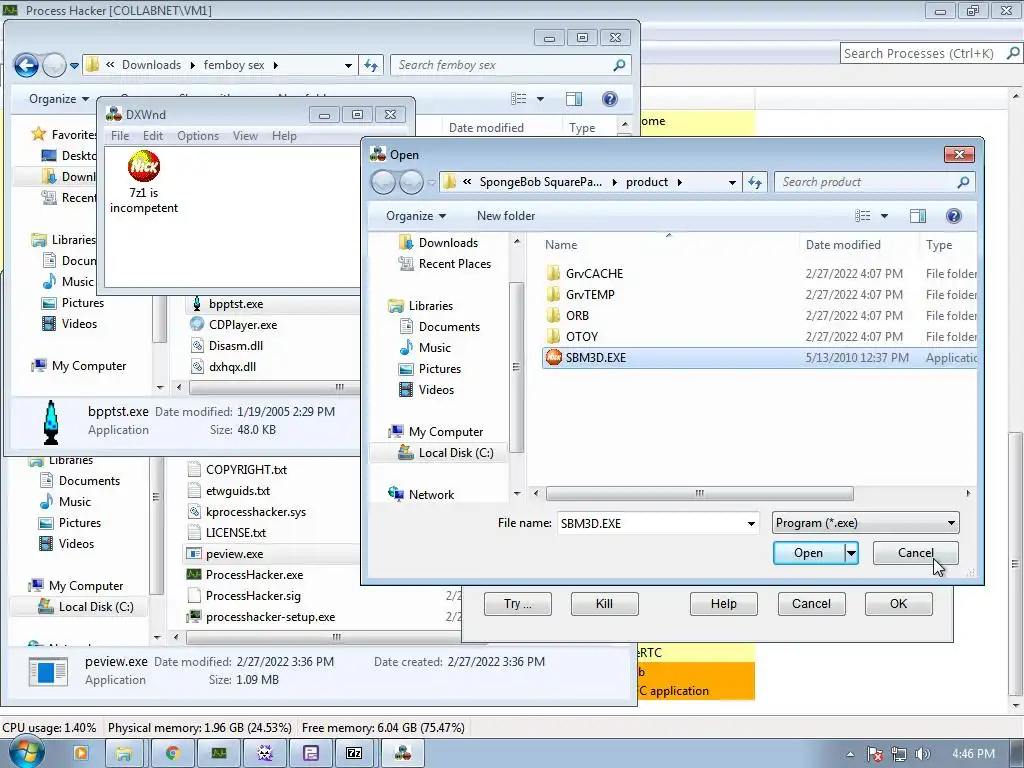Click the Kill button
Image resolution: width=1024 pixels, height=768 pixels.
pos(604,603)
